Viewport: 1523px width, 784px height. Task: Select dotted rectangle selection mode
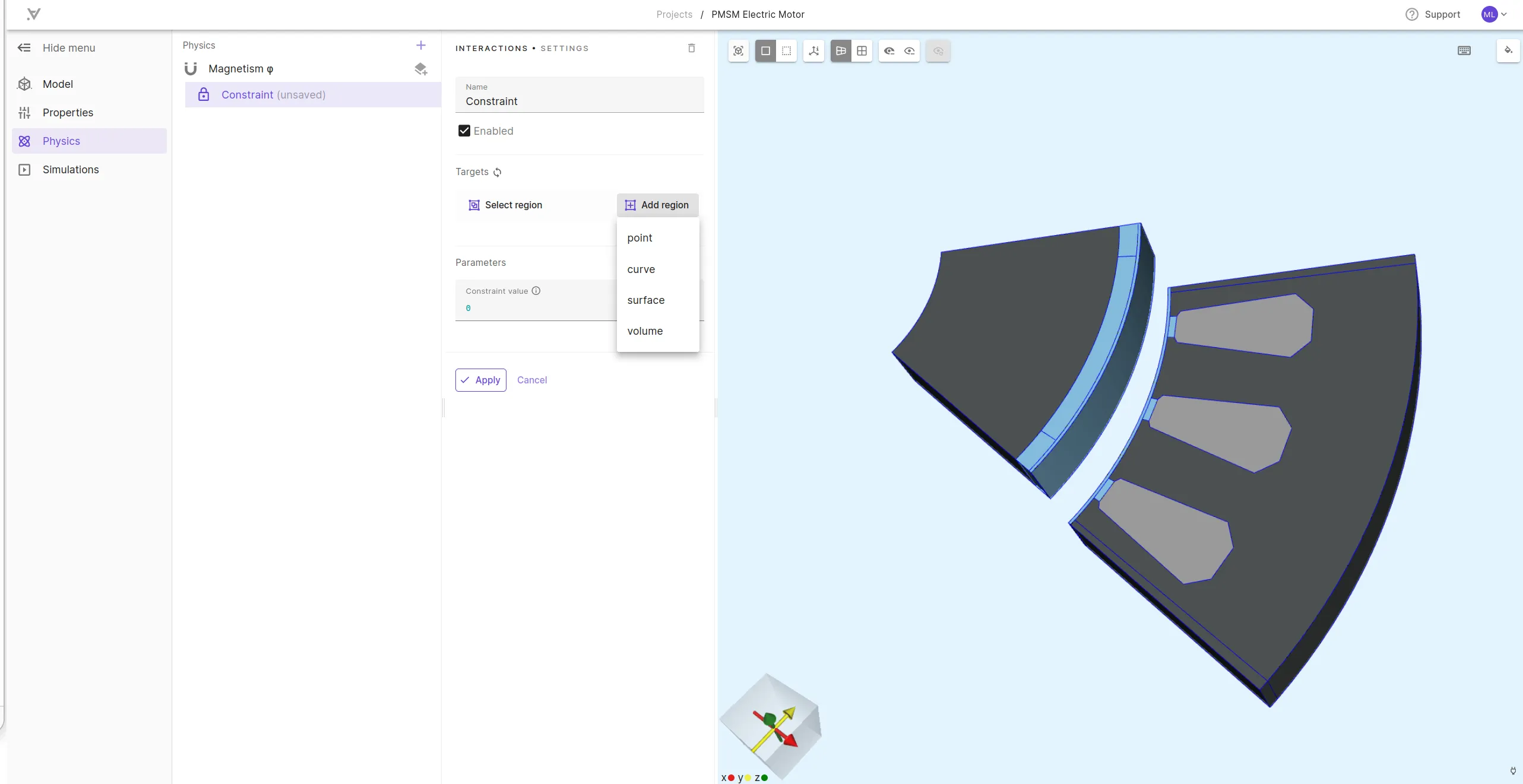pos(786,51)
